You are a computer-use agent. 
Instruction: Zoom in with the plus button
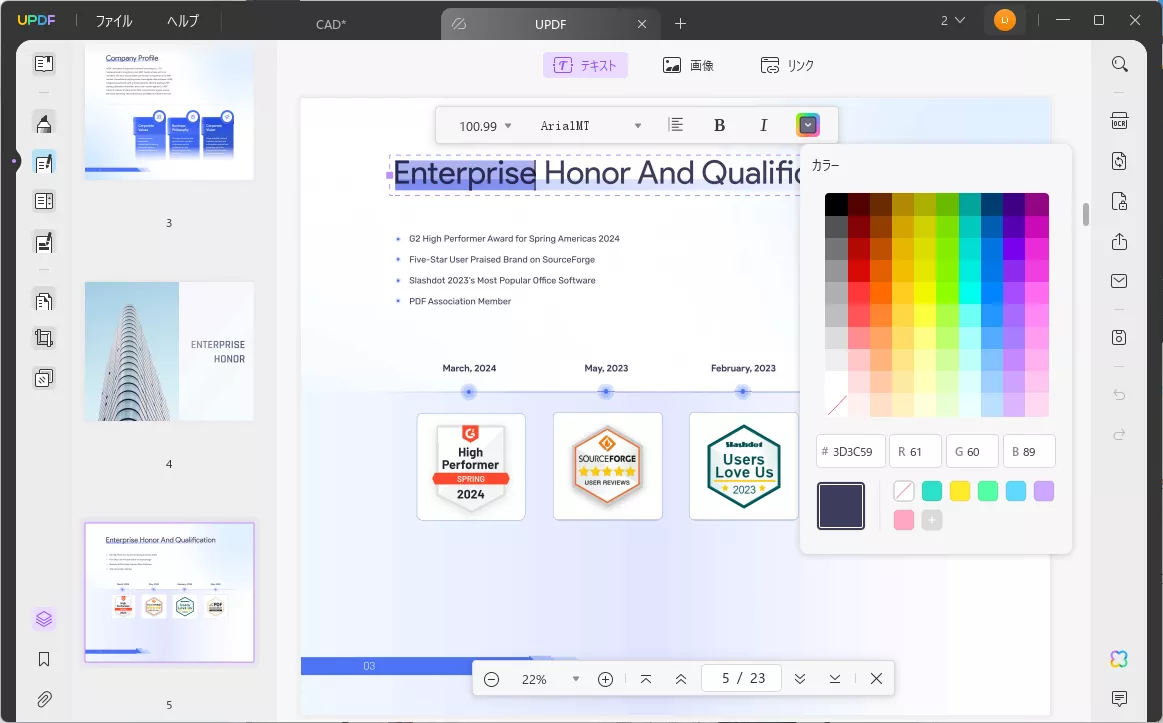(605, 679)
